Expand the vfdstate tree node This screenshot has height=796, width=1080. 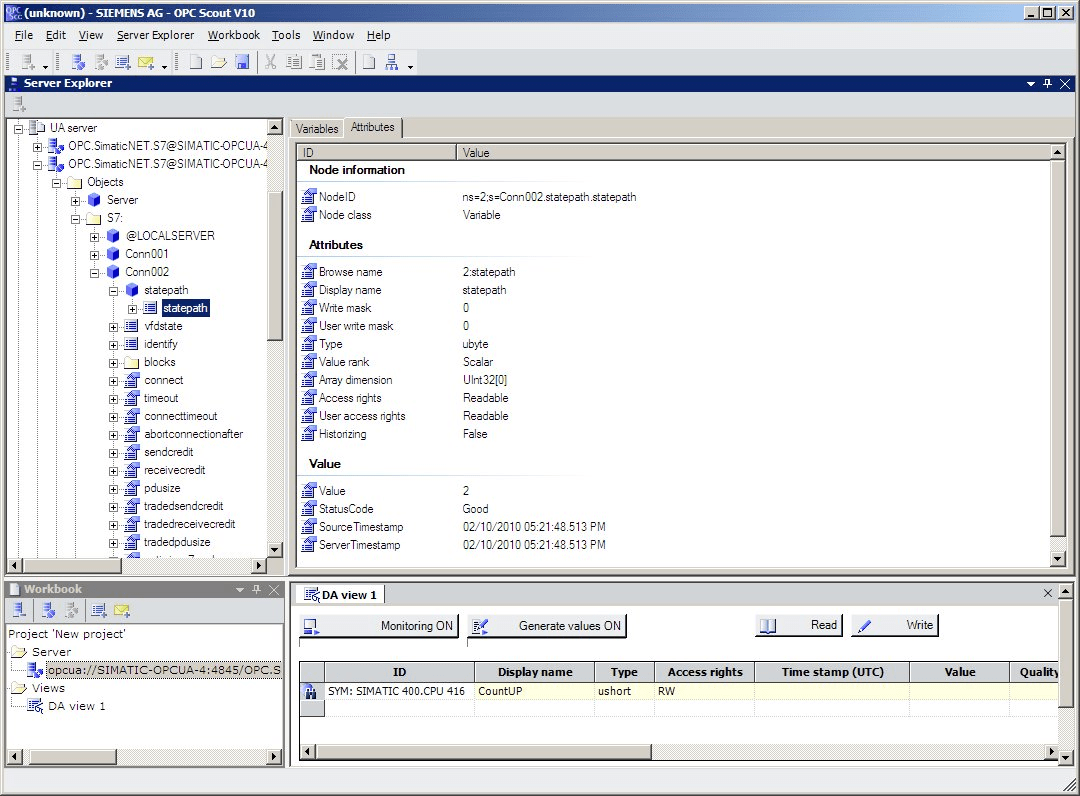[114, 327]
